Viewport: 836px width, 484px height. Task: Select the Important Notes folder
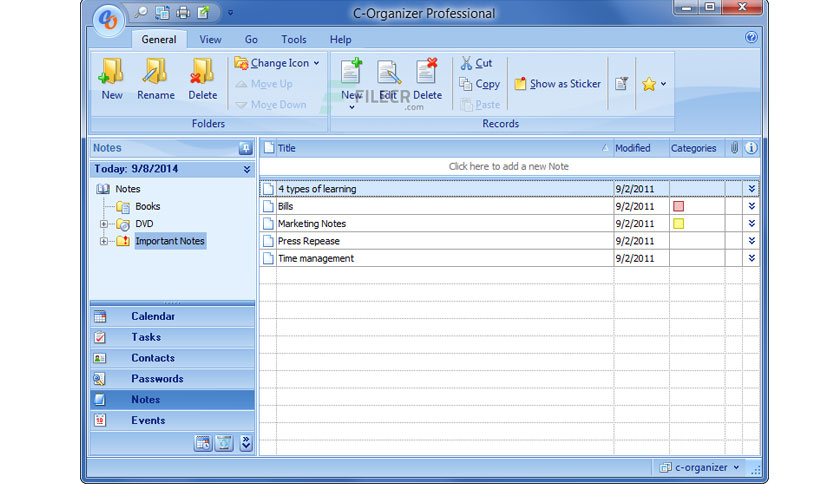coord(170,241)
